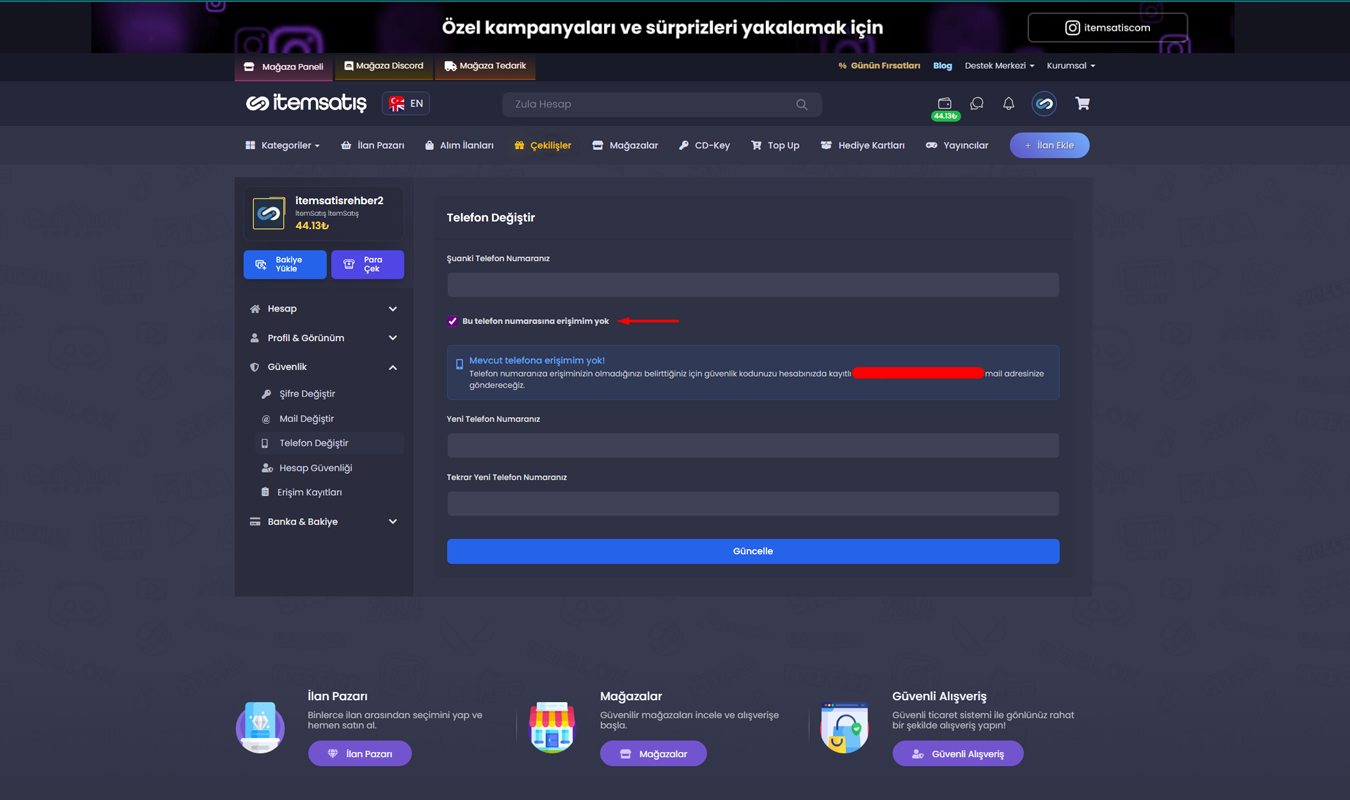The height and width of the screenshot is (800, 1350).
Task: Click the sidebar profile avatar of itemsatisrehber2
Action: [x=268, y=213]
